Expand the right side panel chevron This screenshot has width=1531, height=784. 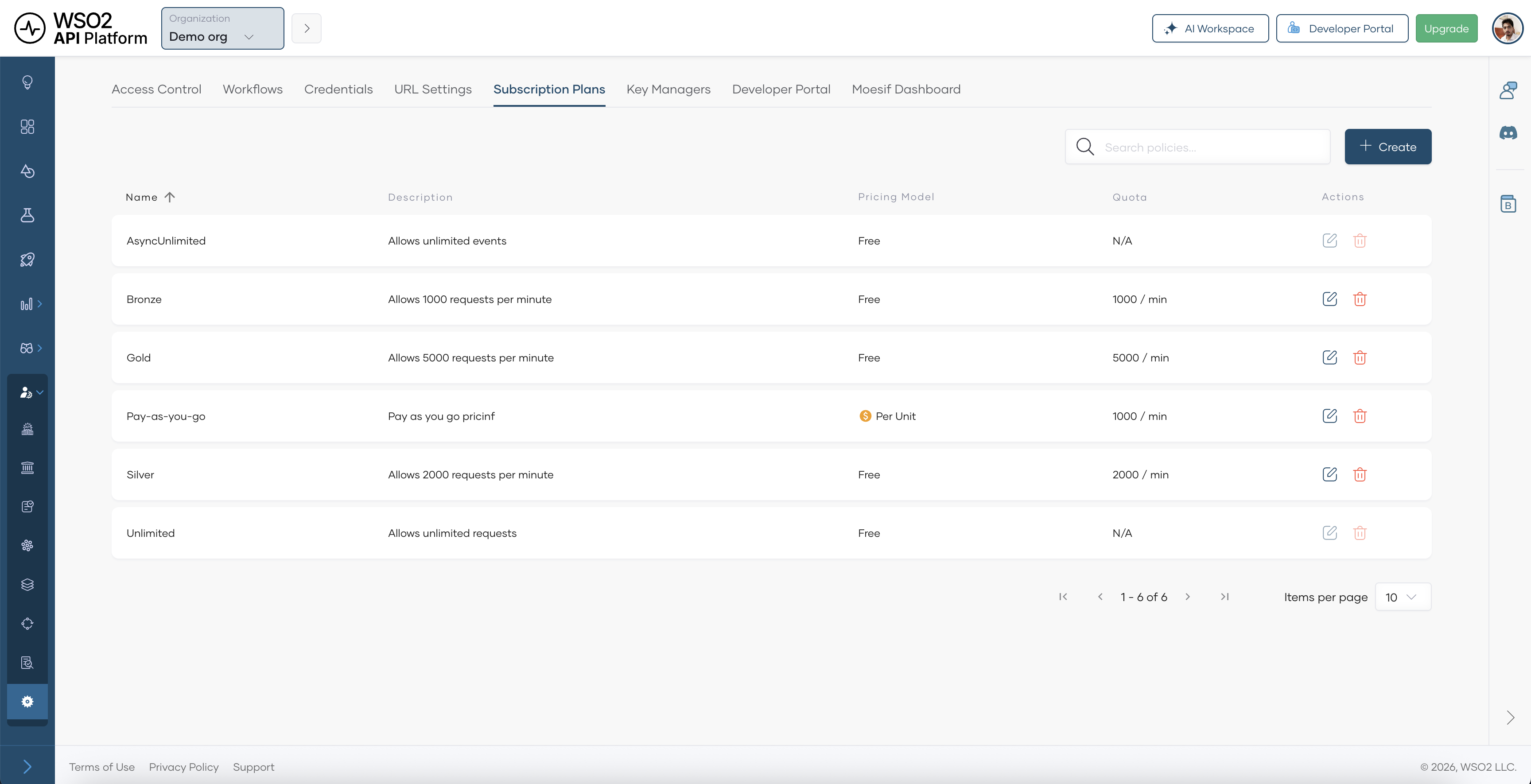tap(1510, 718)
